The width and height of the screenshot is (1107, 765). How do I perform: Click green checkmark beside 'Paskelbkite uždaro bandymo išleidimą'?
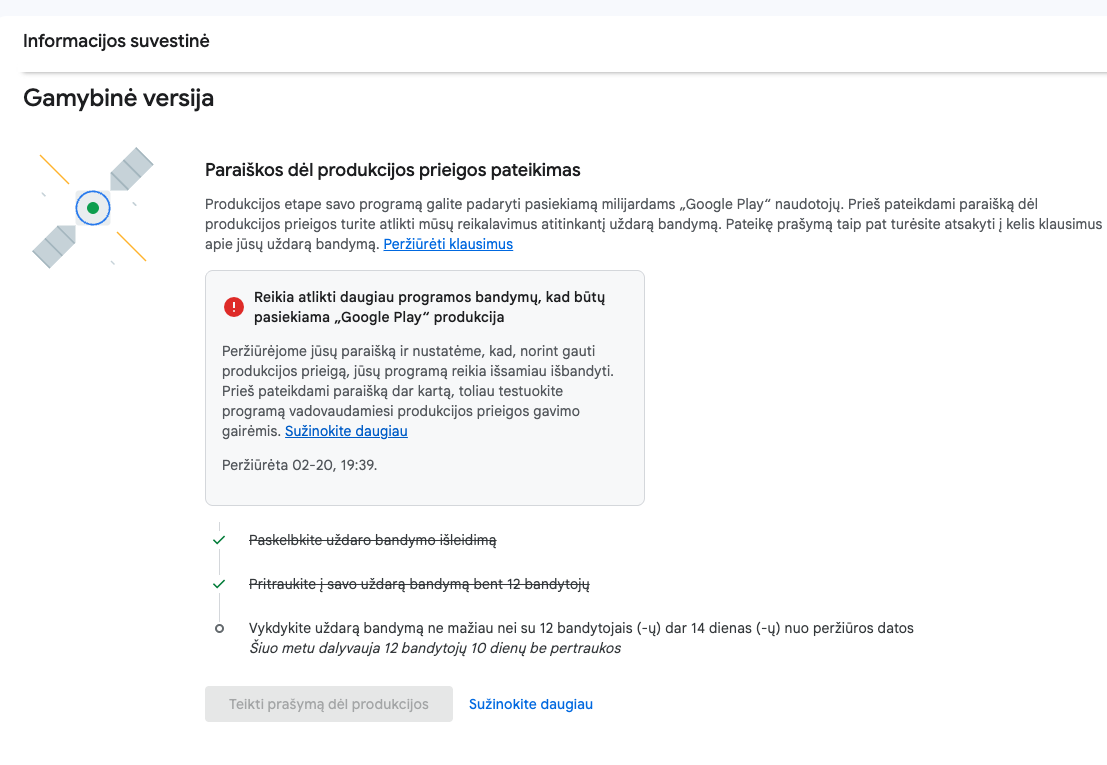[219, 540]
